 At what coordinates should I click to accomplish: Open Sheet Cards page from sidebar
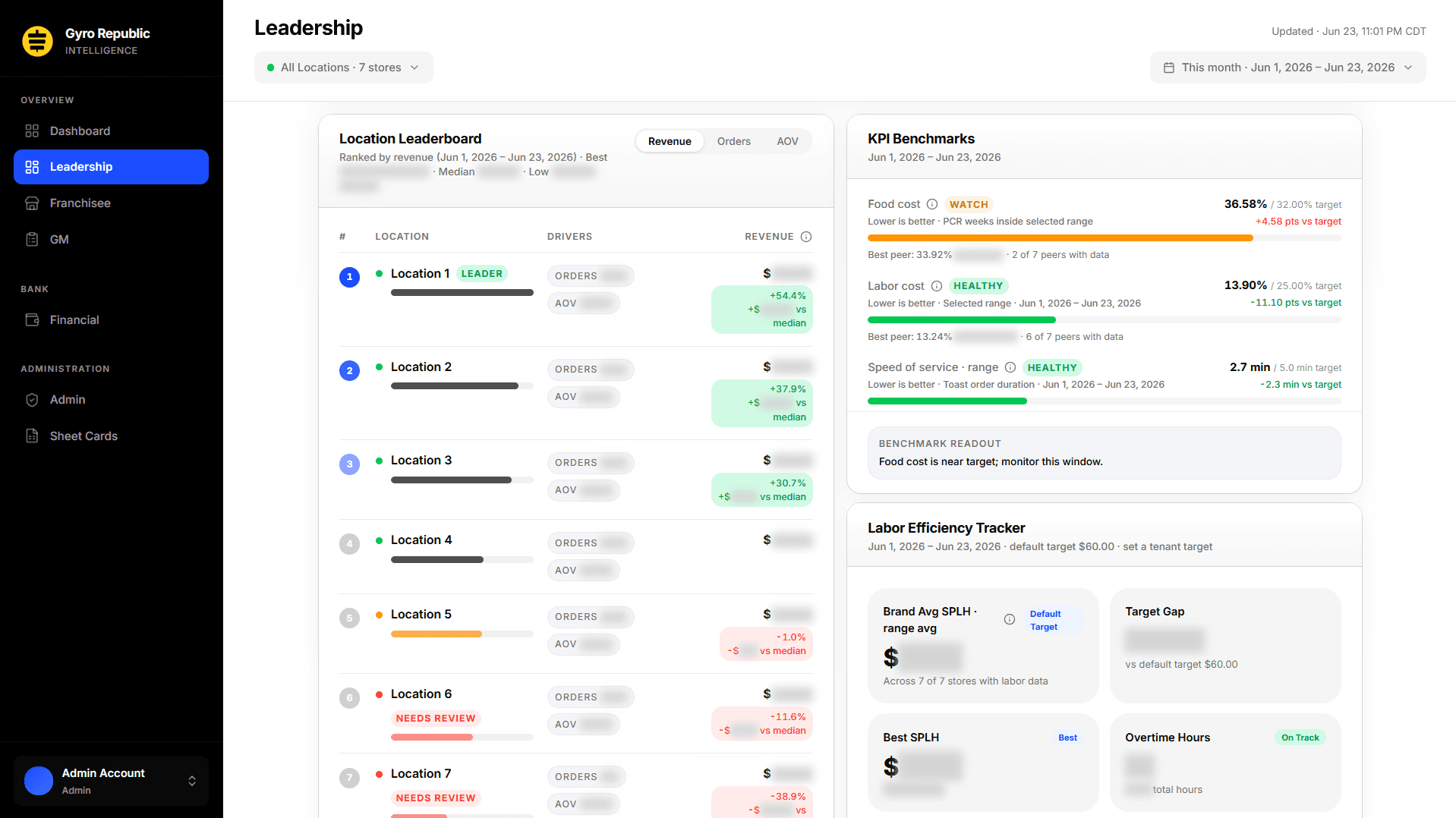(111, 436)
